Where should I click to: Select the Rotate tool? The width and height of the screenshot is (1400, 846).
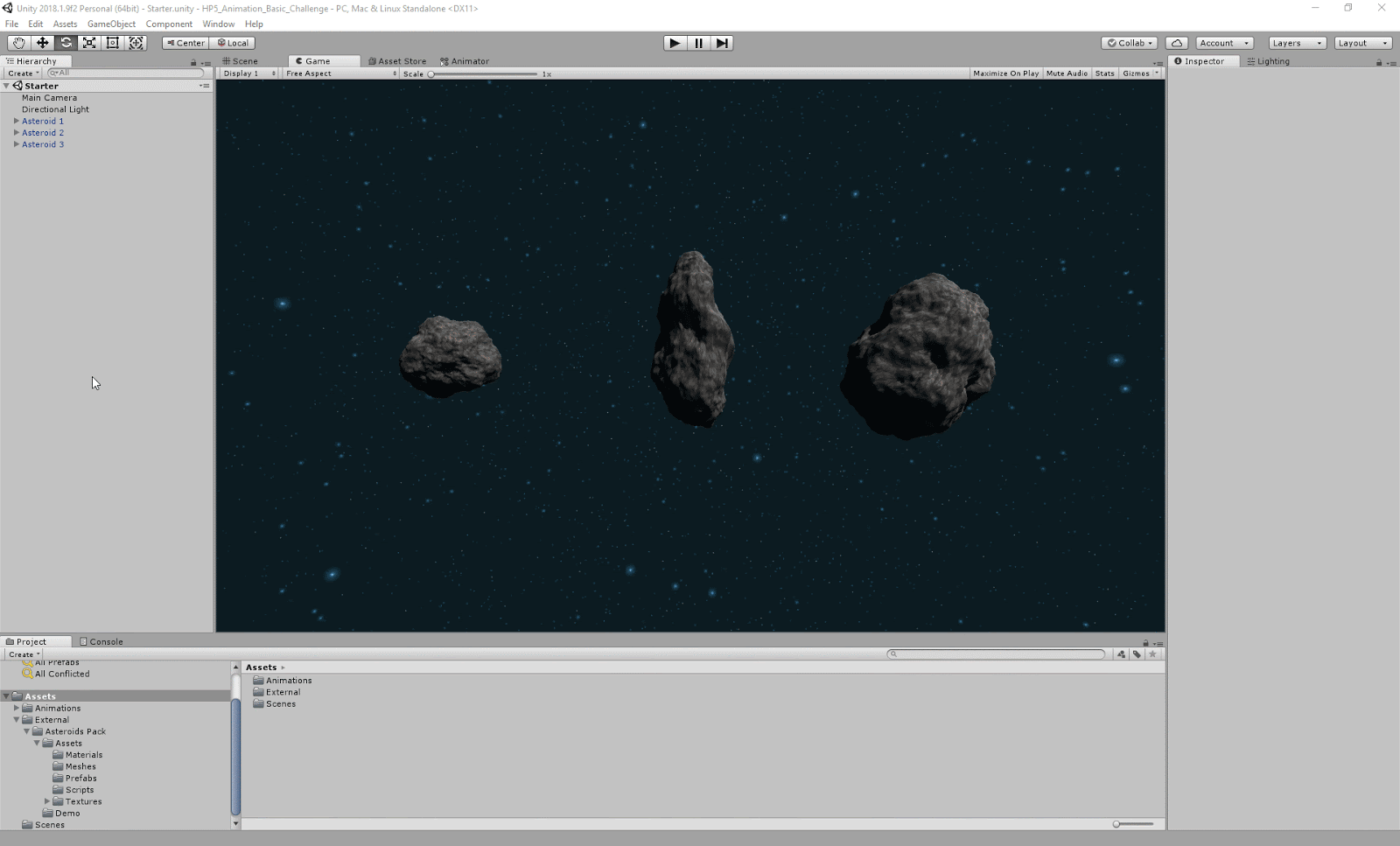click(66, 43)
